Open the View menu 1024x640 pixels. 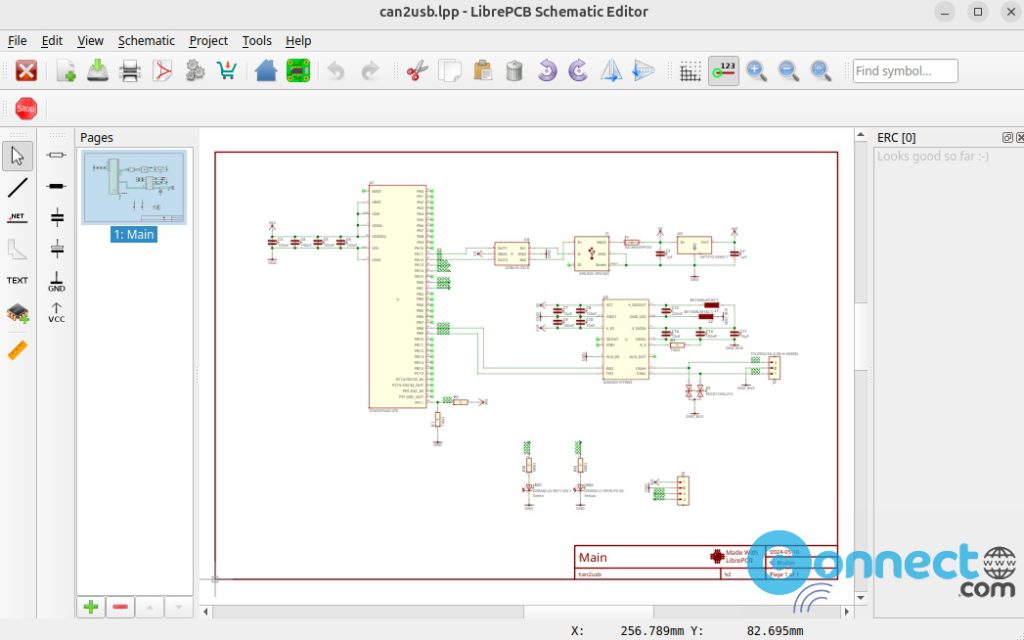pos(90,40)
